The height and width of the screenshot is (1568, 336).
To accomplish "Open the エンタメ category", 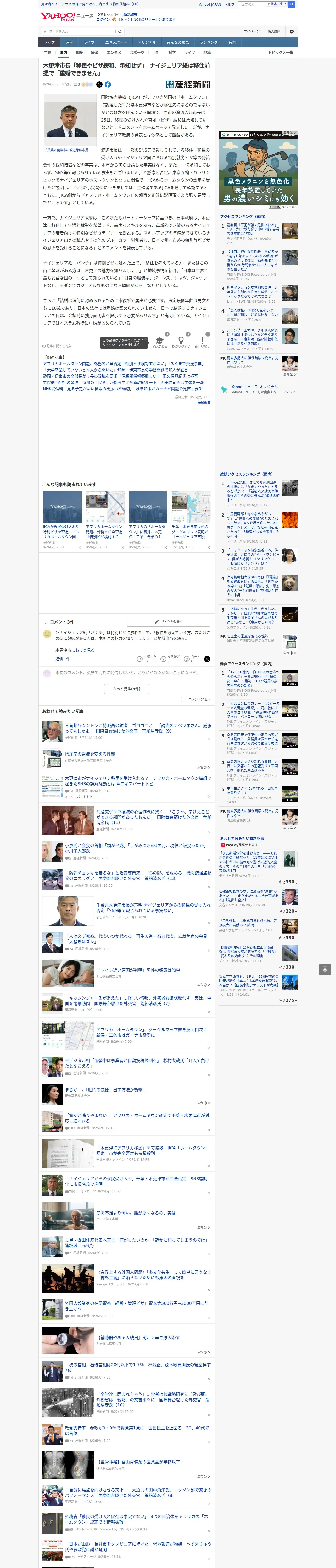I will [x=114, y=52].
